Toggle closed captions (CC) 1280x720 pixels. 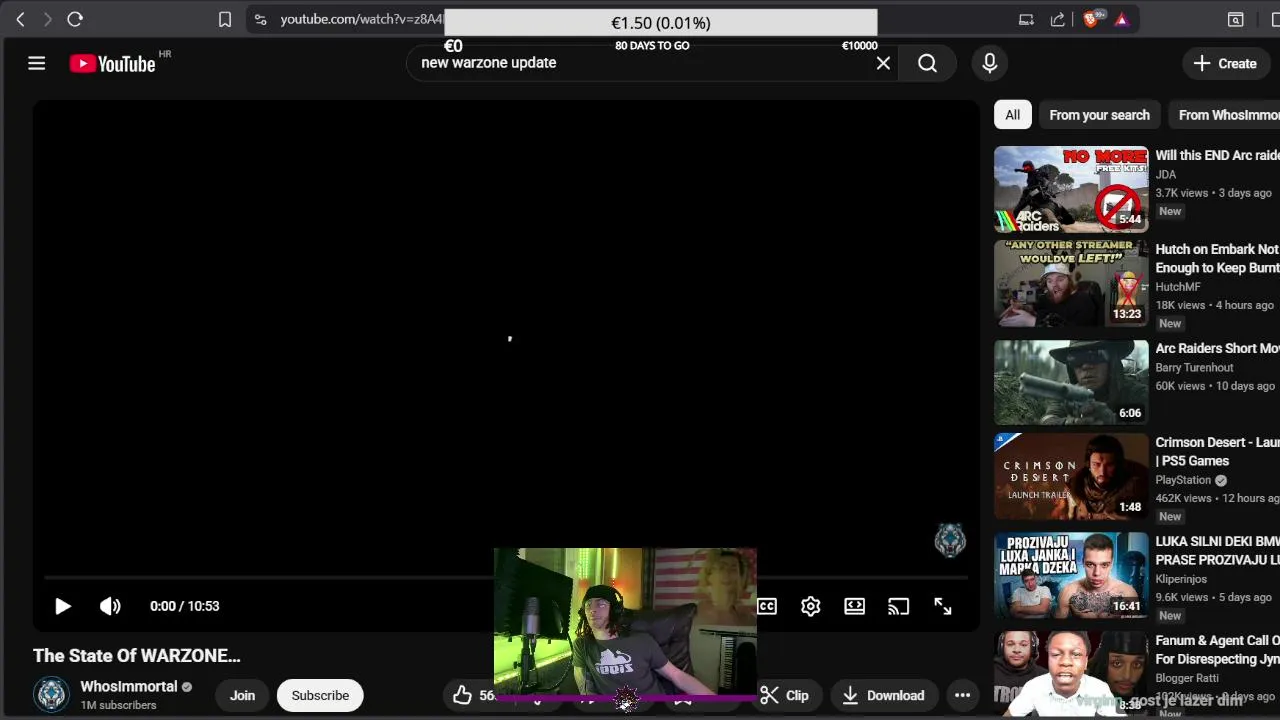(x=767, y=606)
